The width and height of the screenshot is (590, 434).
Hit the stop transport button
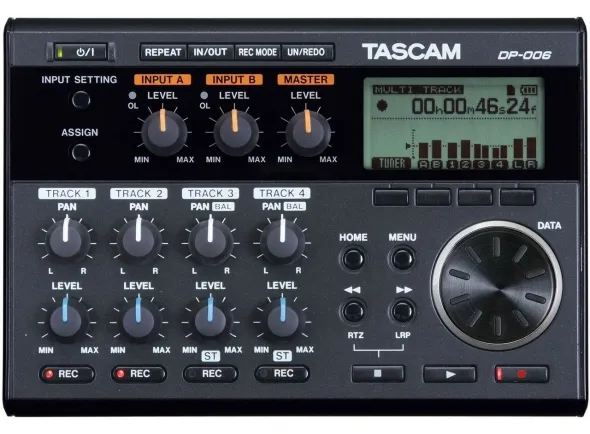pos(378,374)
